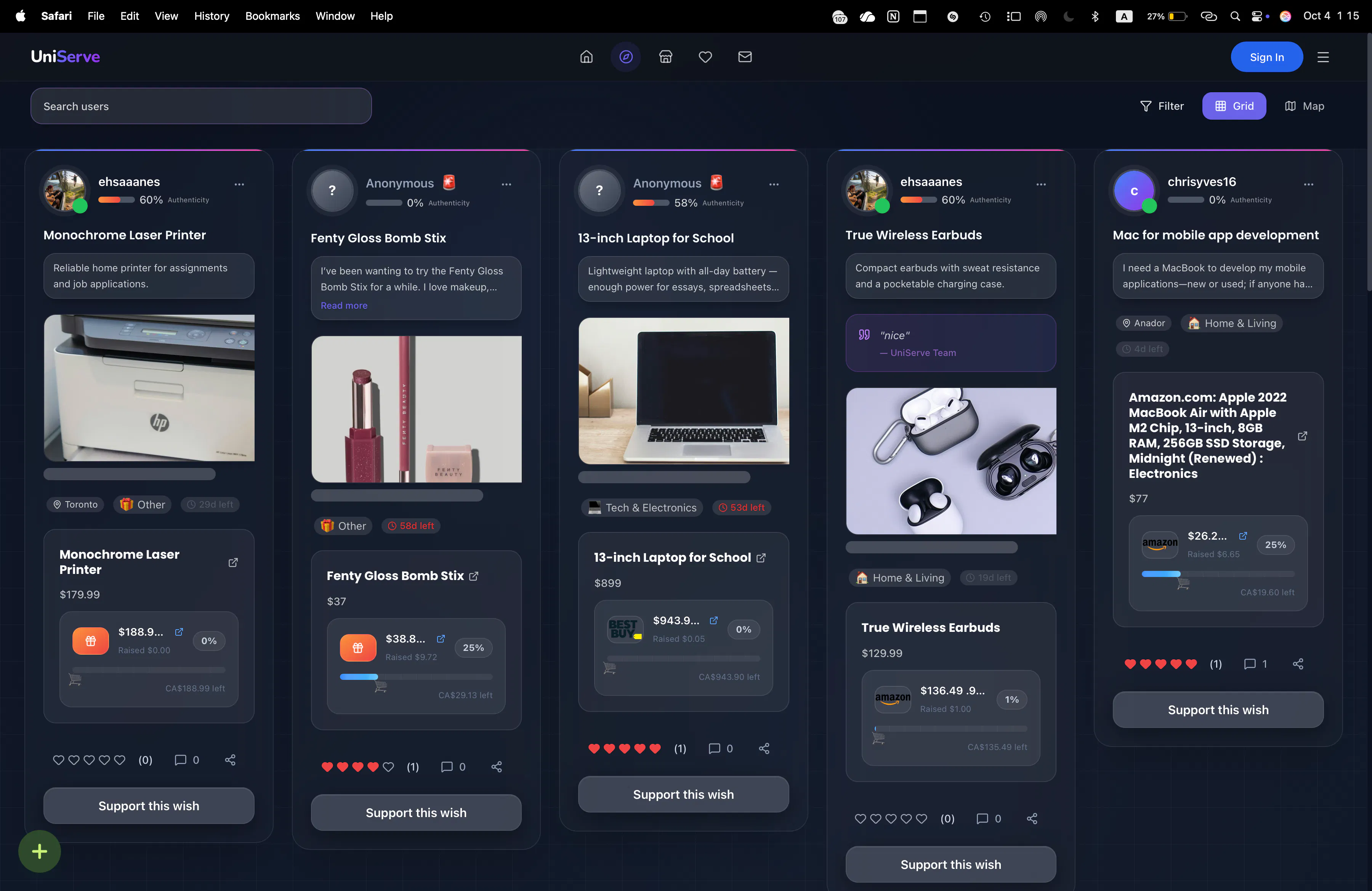This screenshot has height=891, width=1372.
Task: Click the Sign In button
Action: (1266, 57)
